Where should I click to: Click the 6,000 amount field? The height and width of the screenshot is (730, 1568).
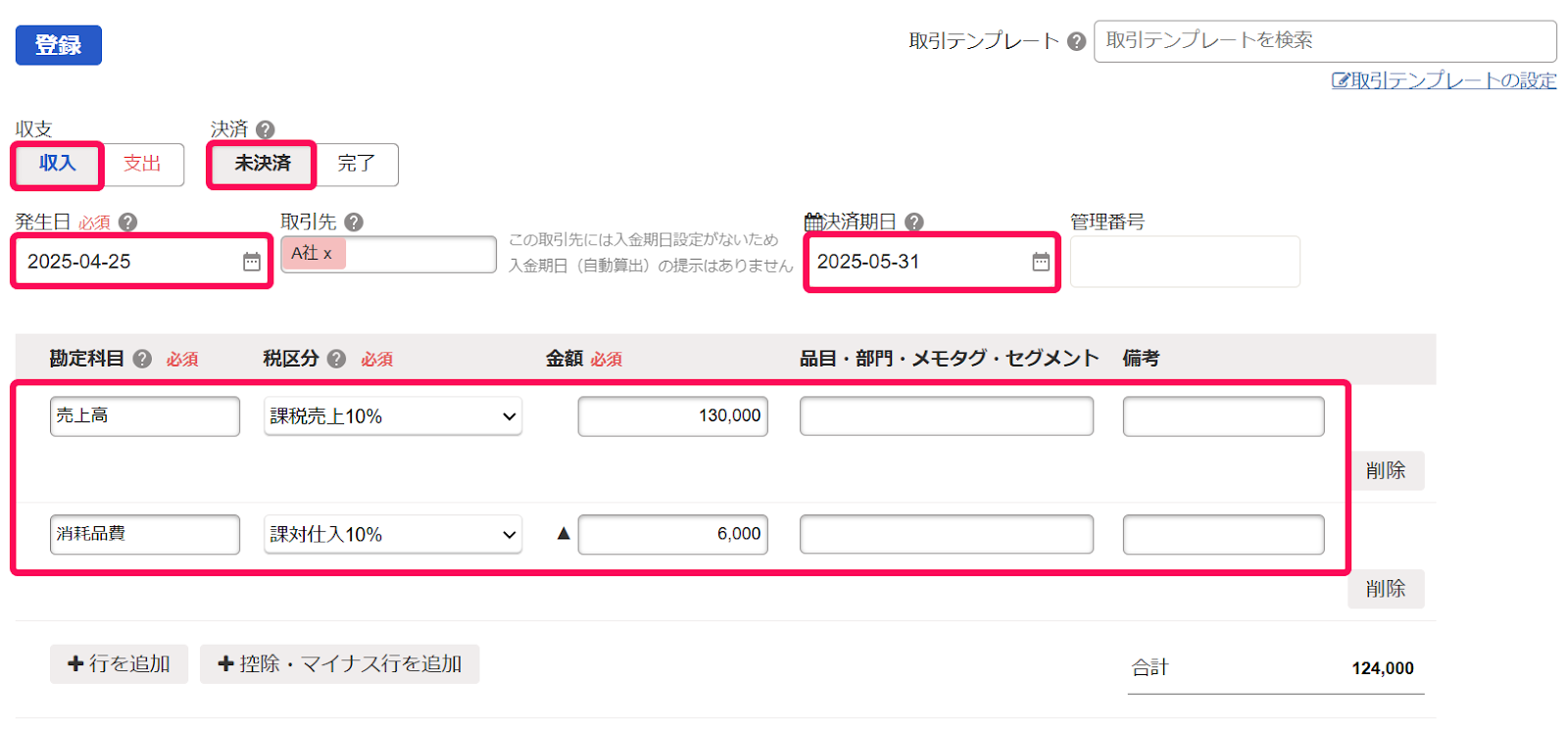coord(673,535)
